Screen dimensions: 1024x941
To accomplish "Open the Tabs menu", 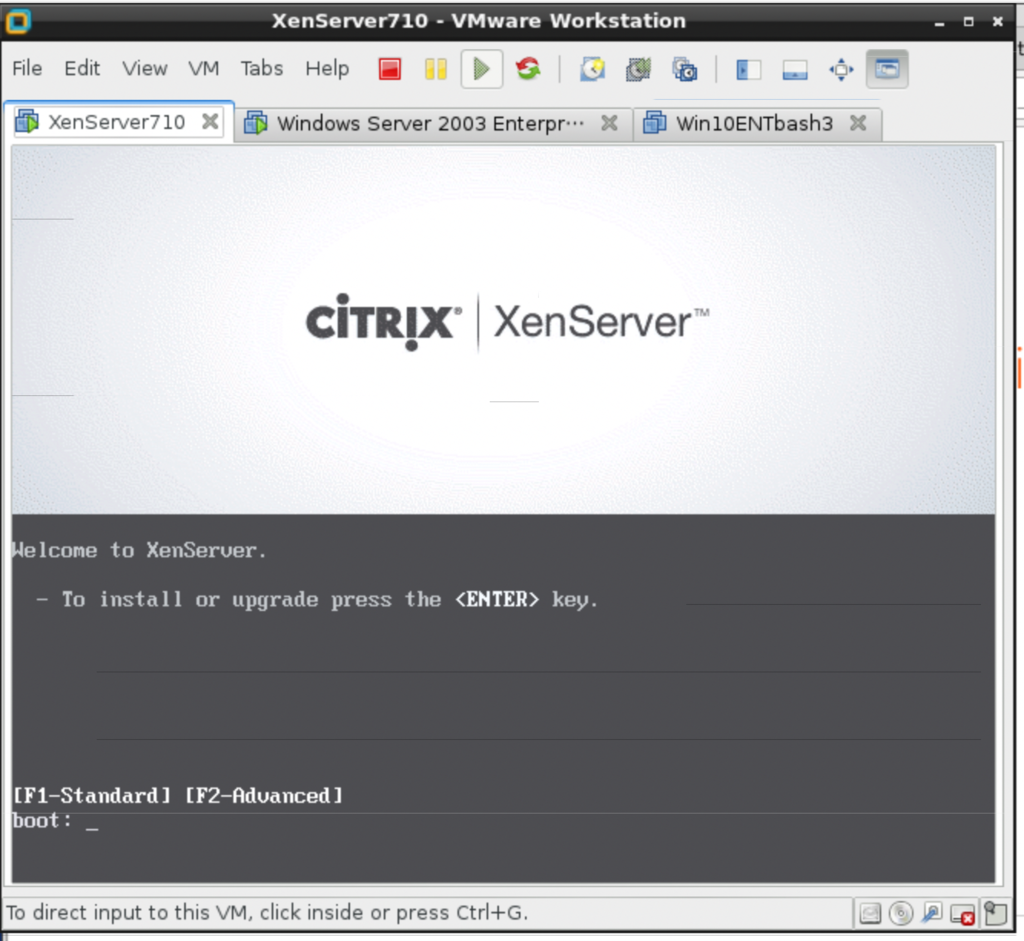I will (x=261, y=68).
